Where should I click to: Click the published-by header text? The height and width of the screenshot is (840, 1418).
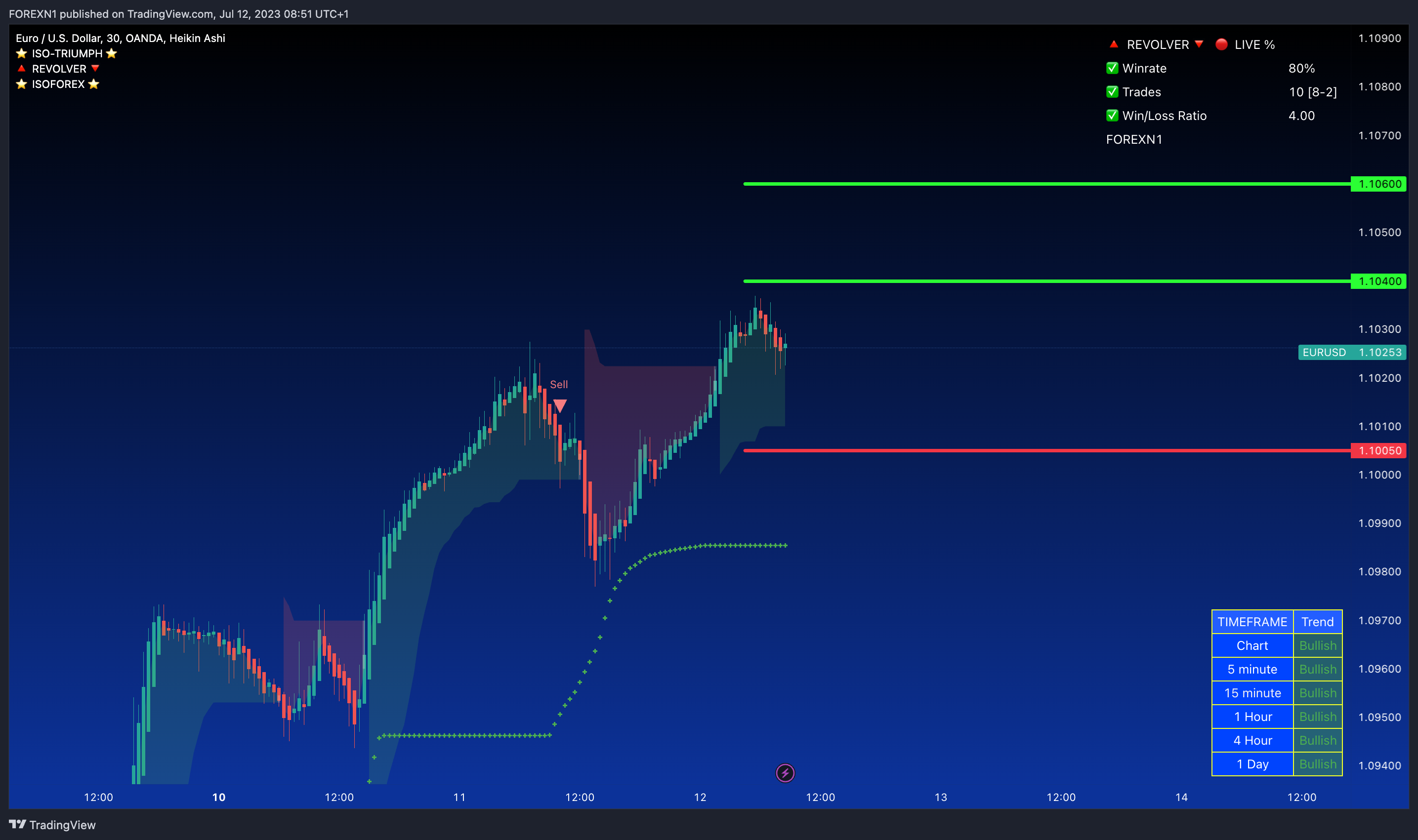pos(179,14)
